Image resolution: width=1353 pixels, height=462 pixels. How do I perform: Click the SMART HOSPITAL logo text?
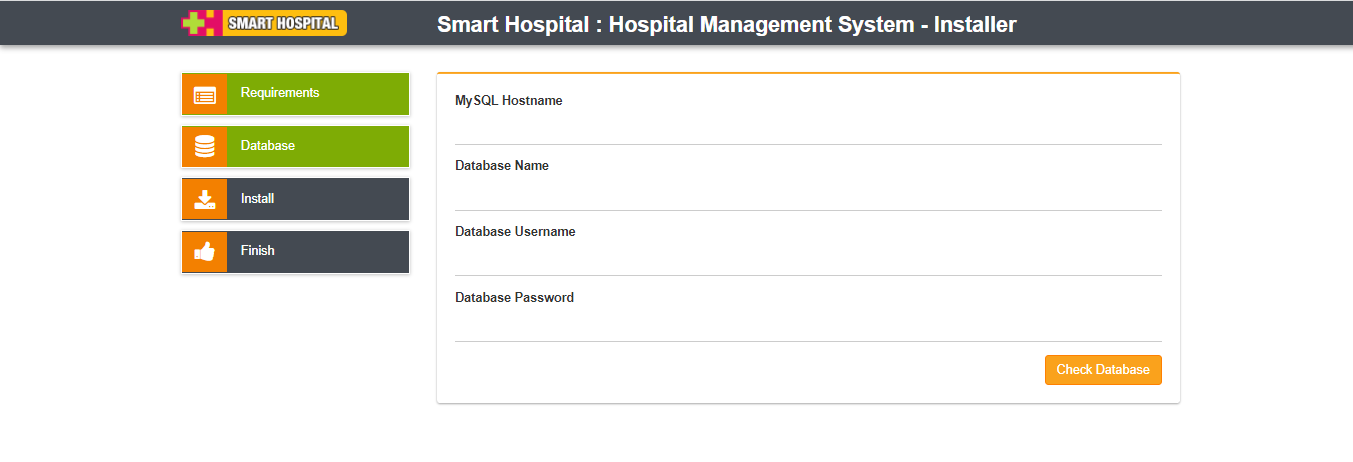[283, 23]
